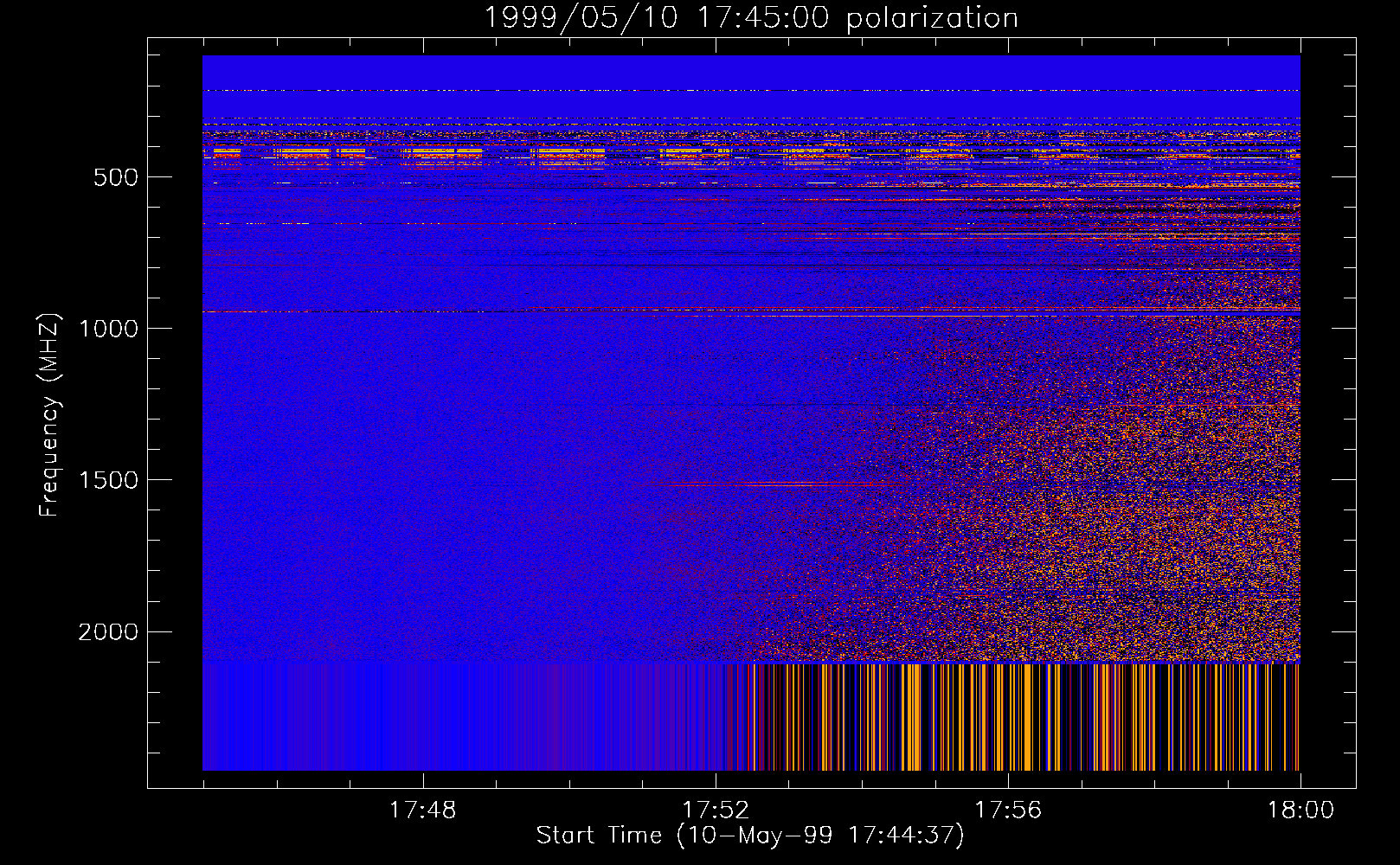Click the 'Frequency (MHZ)' y-axis label
Image resolution: width=1400 pixels, height=865 pixels.
(50, 415)
